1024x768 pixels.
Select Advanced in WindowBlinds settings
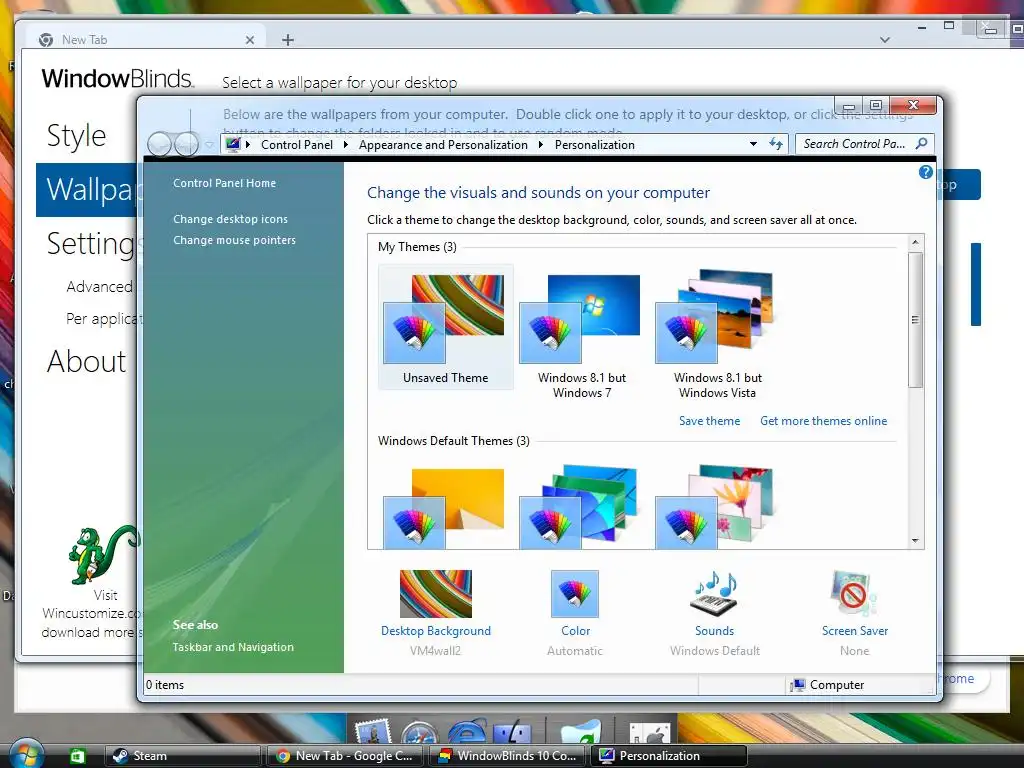tap(99, 287)
